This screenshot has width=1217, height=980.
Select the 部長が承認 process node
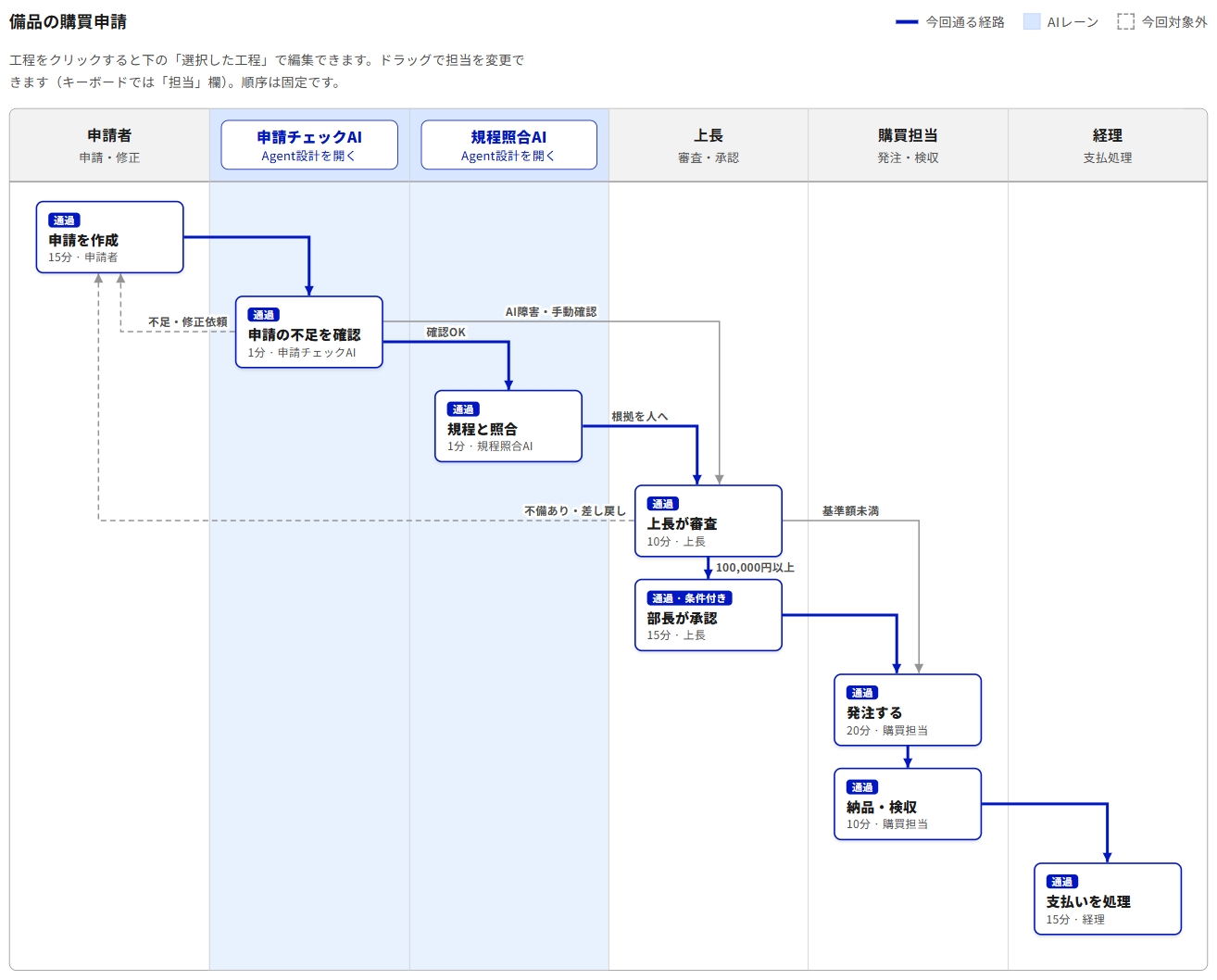(x=709, y=615)
